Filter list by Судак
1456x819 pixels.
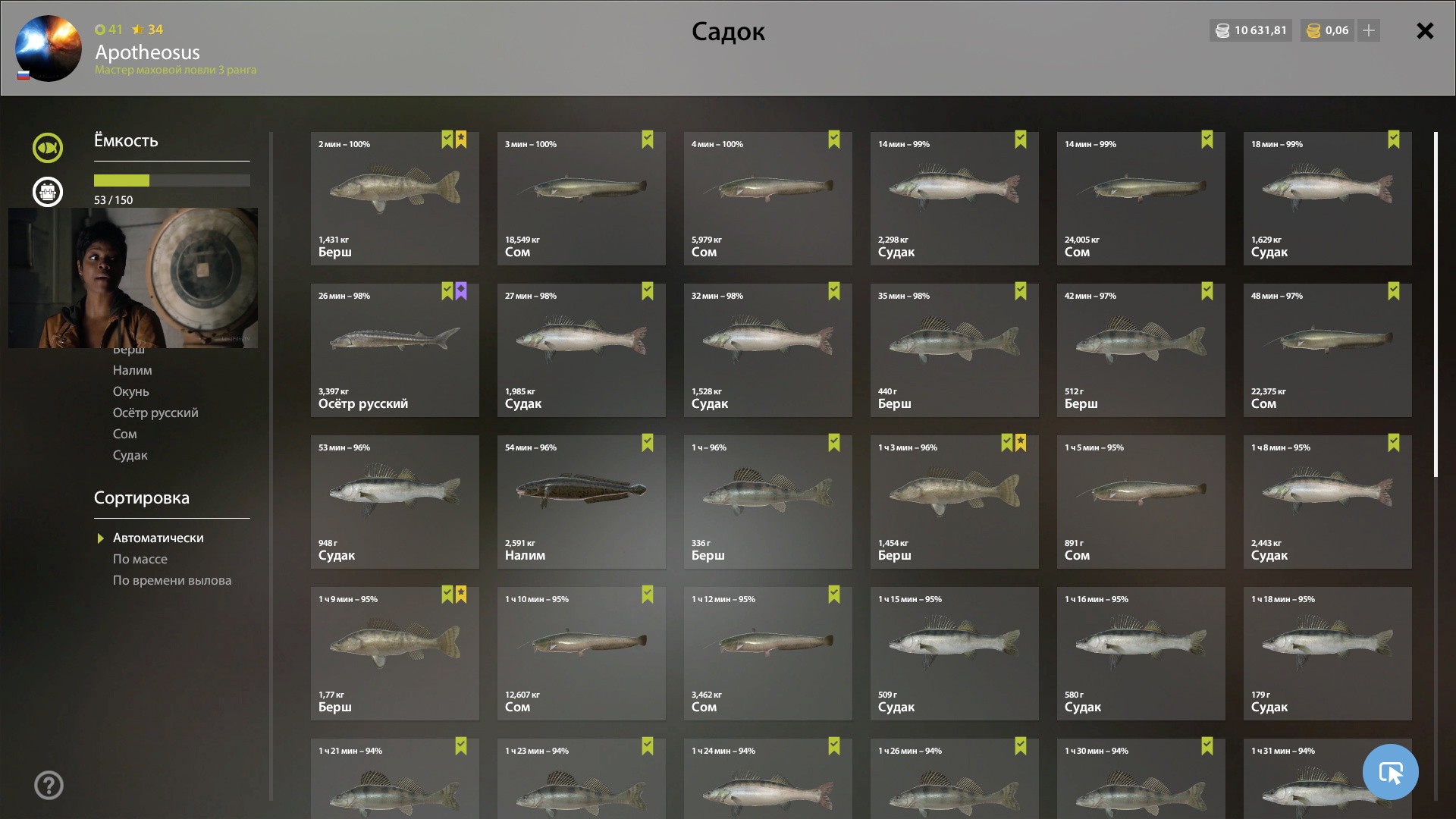pyautogui.click(x=130, y=455)
